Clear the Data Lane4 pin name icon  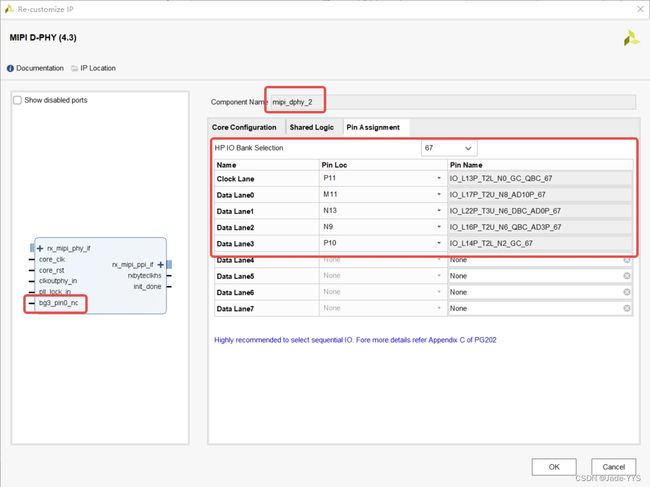click(x=627, y=260)
